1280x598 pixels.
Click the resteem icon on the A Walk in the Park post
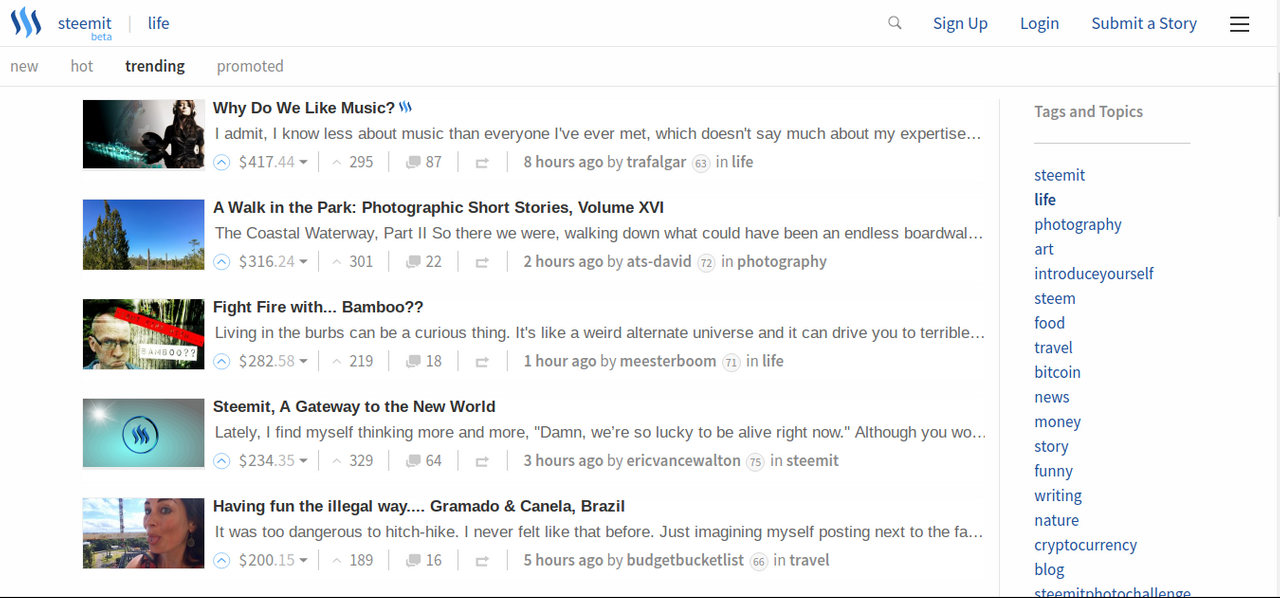coord(482,262)
